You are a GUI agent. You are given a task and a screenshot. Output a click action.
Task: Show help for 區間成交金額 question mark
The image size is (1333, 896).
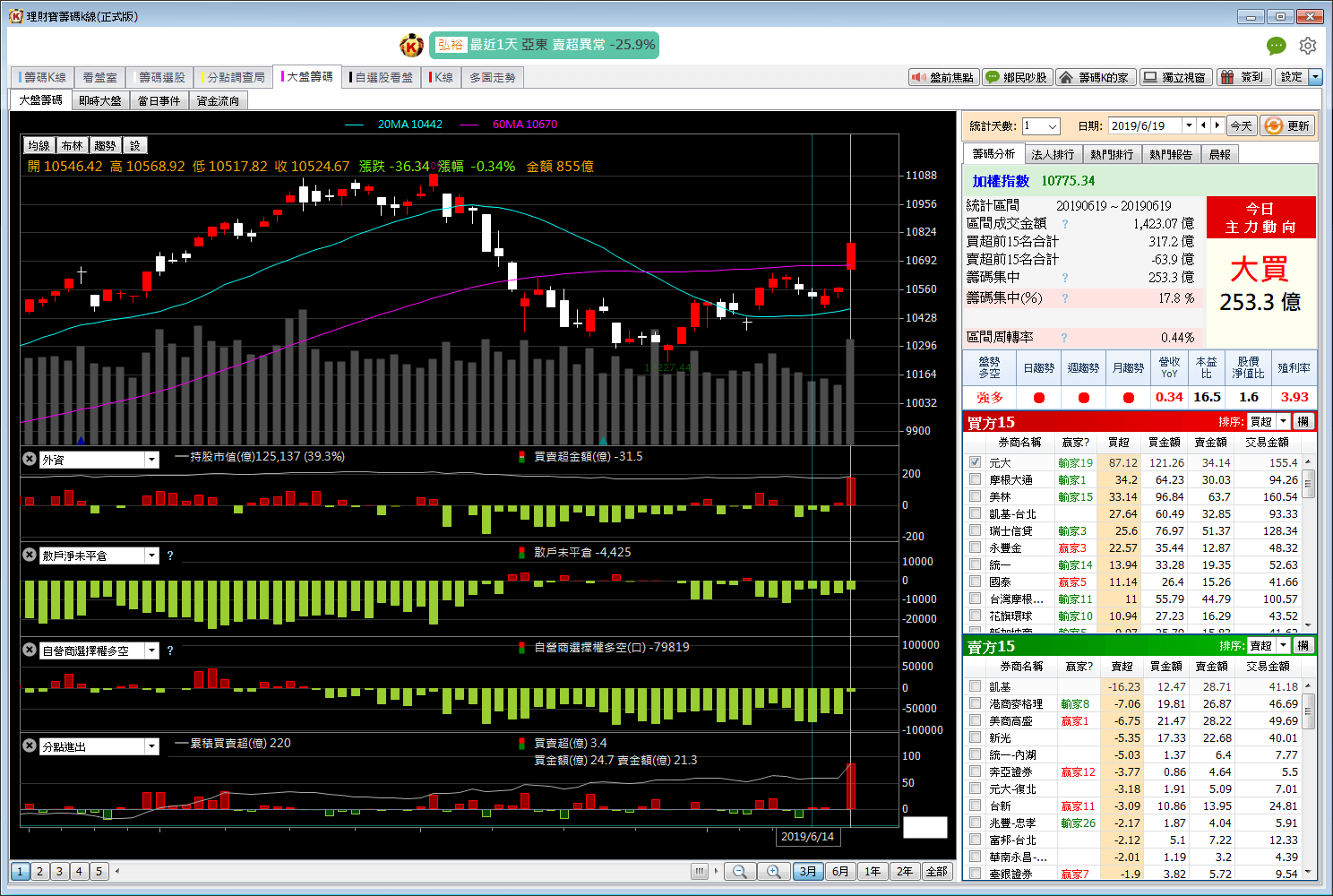[x=1065, y=224]
